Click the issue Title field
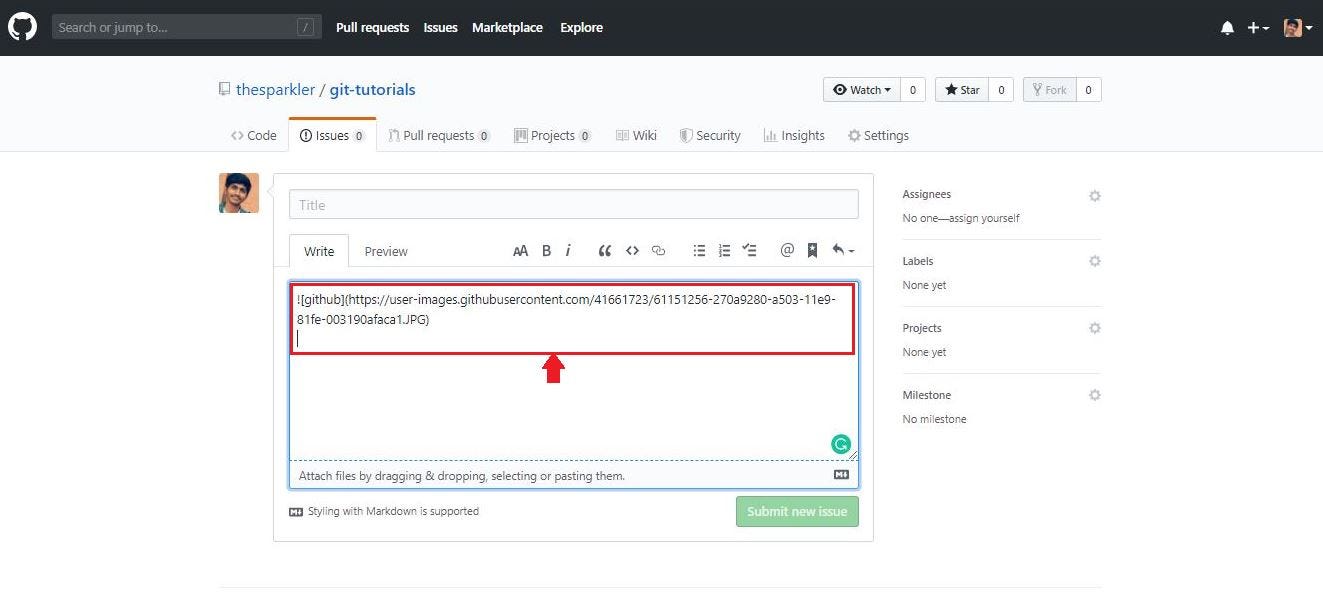The height and width of the screenshot is (598, 1323). point(574,204)
